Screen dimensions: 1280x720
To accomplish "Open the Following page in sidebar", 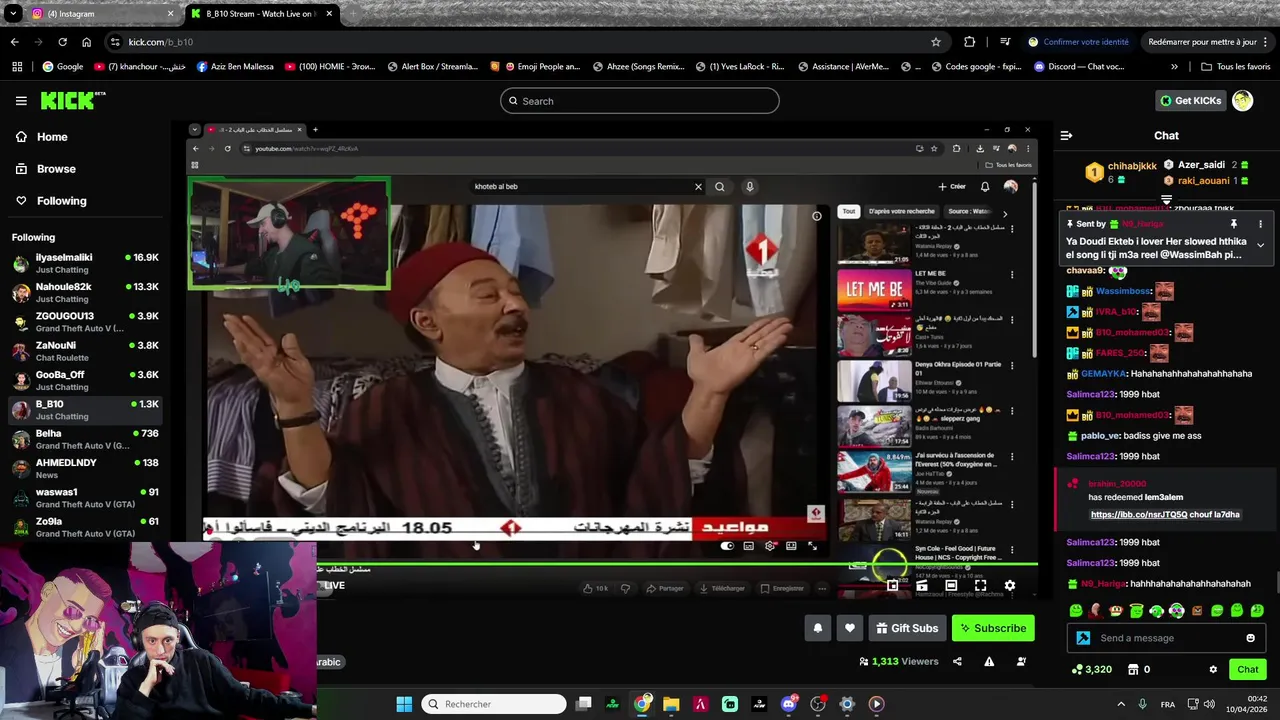I will pos(61,201).
